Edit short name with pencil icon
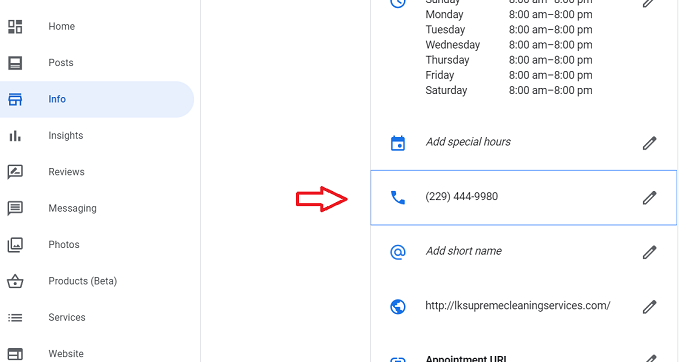Image resolution: width=680 pixels, height=362 pixels. click(x=649, y=252)
